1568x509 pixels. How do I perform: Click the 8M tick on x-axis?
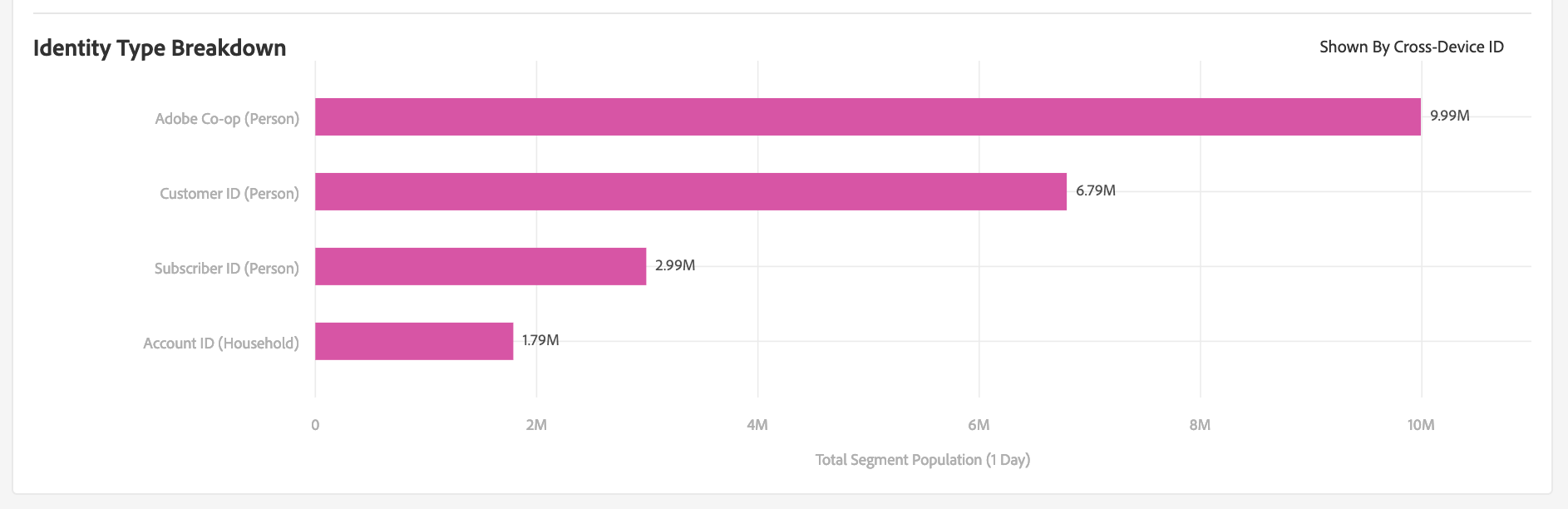pos(1200,425)
